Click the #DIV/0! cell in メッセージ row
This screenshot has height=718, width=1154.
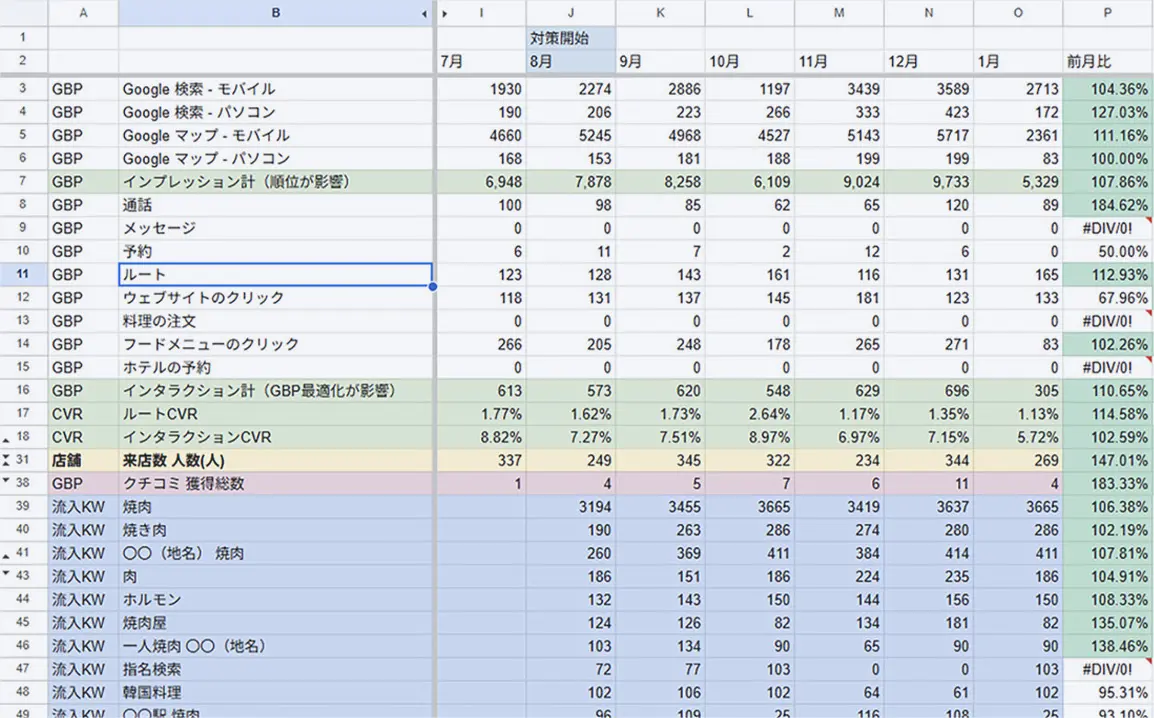[x=1108, y=228]
